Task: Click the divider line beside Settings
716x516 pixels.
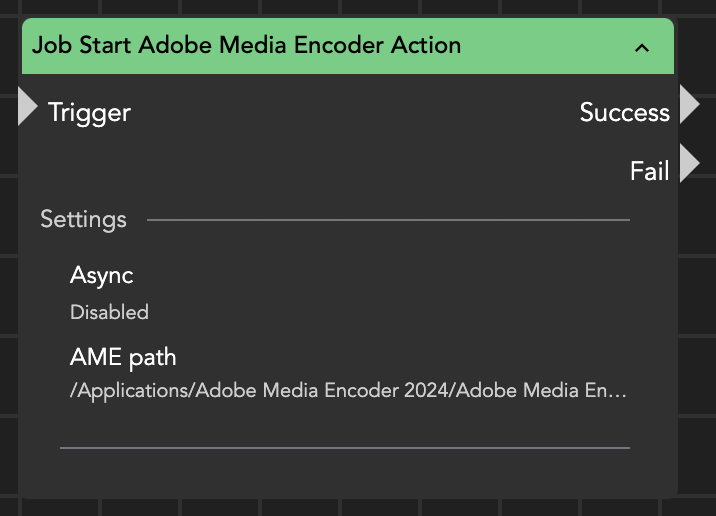Action: tap(388, 219)
